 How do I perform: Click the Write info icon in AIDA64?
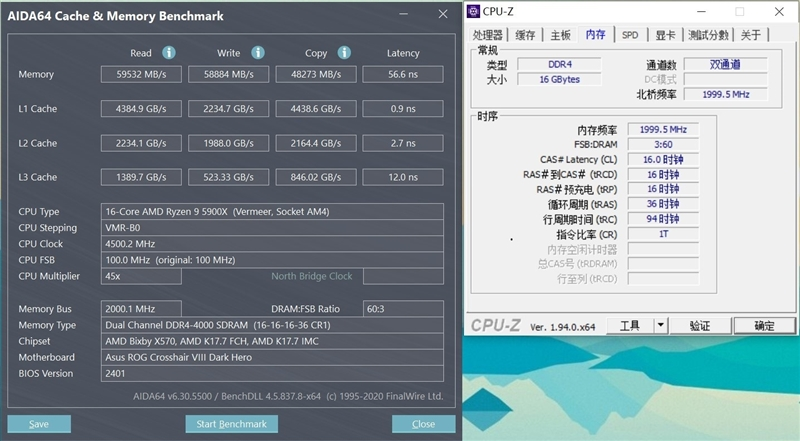click(258, 53)
